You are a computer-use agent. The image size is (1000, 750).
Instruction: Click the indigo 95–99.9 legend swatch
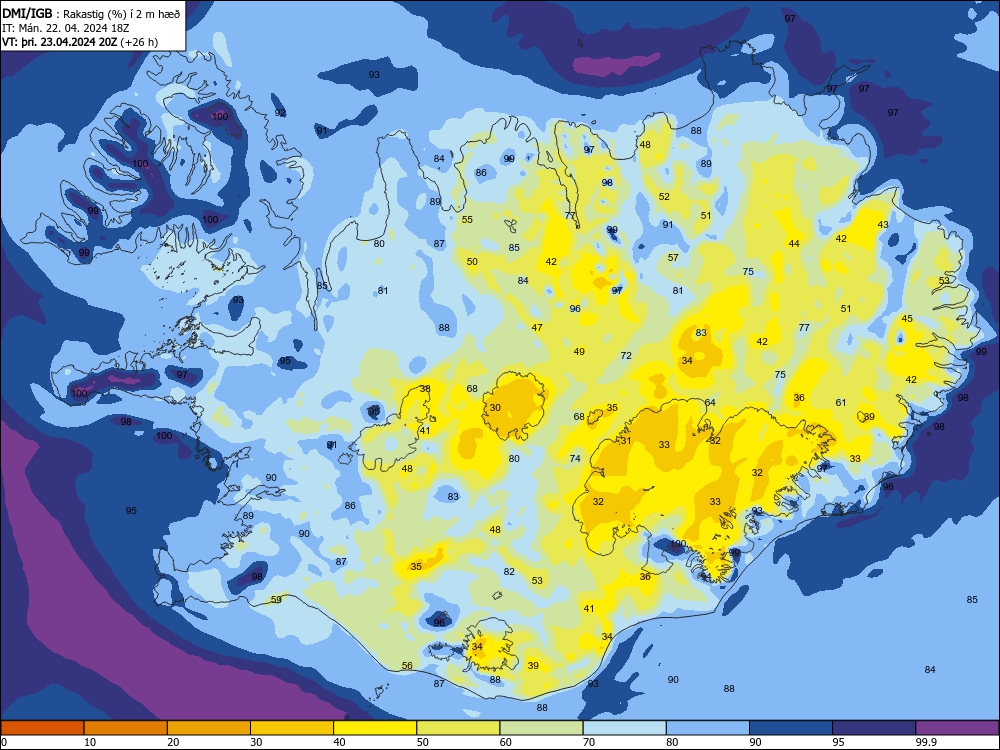pos(874,728)
